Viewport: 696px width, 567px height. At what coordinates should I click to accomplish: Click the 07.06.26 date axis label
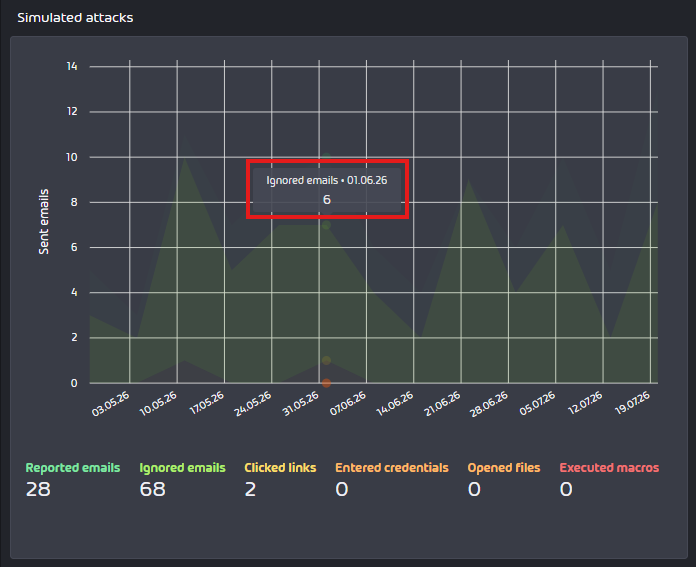coord(348,404)
